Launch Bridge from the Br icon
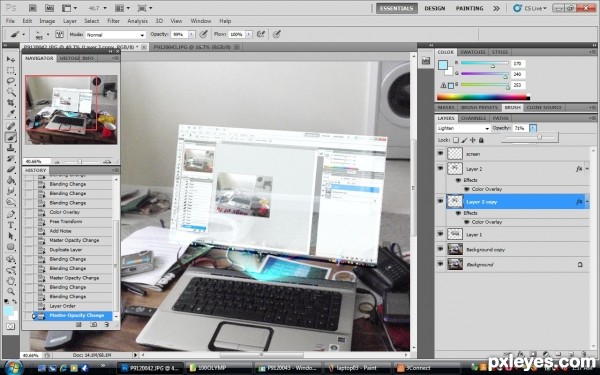The width and height of the screenshot is (600, 375). point(33,8)
